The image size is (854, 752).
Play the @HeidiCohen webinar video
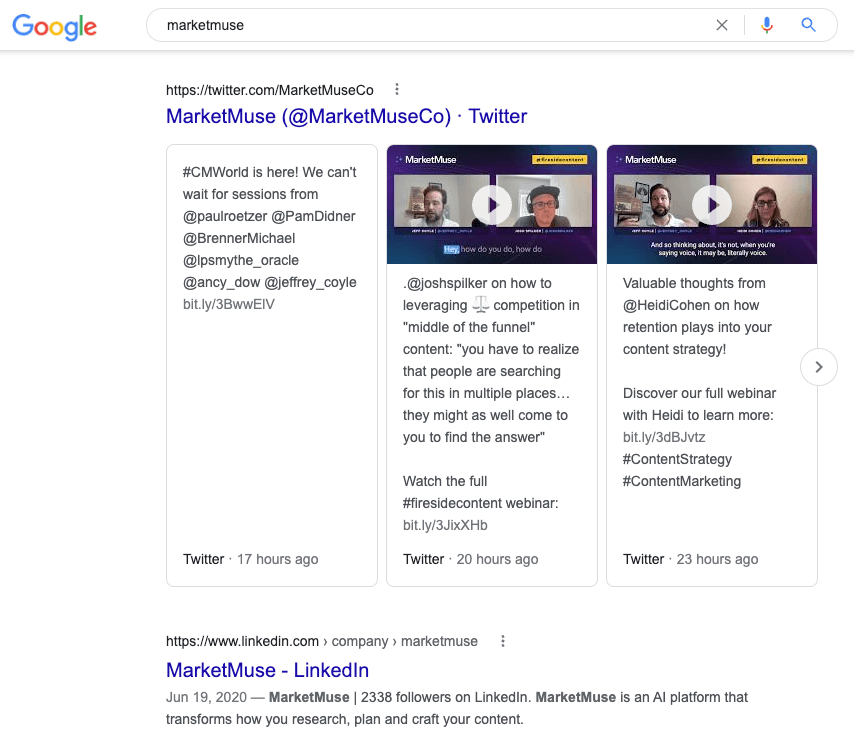pos(712,205)
